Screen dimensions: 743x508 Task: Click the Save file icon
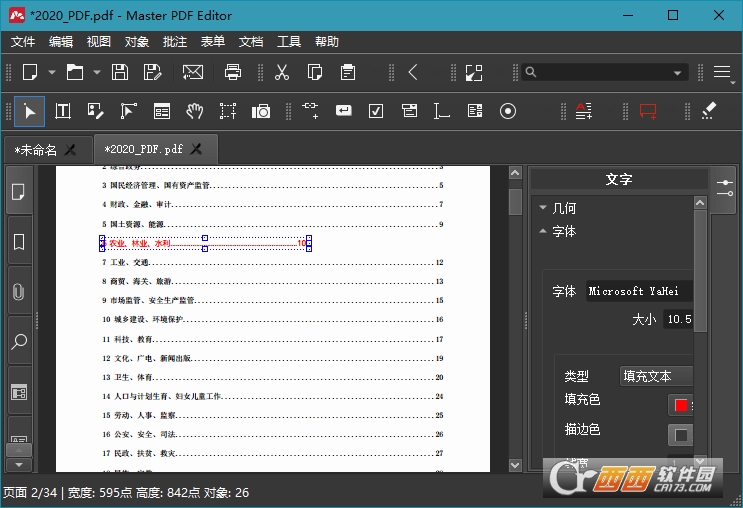120,72
